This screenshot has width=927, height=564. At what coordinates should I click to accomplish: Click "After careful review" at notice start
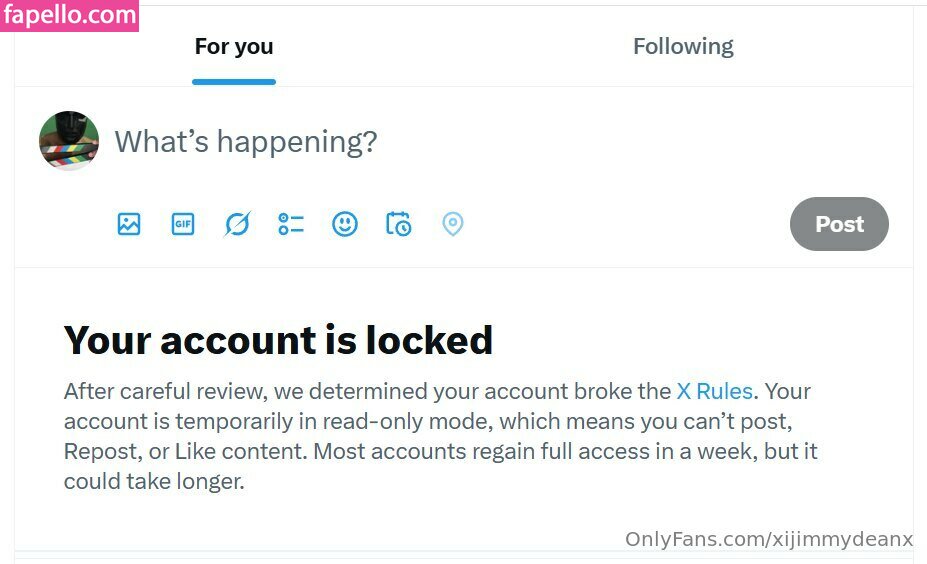pyautogui.click(x=148, y=391)
